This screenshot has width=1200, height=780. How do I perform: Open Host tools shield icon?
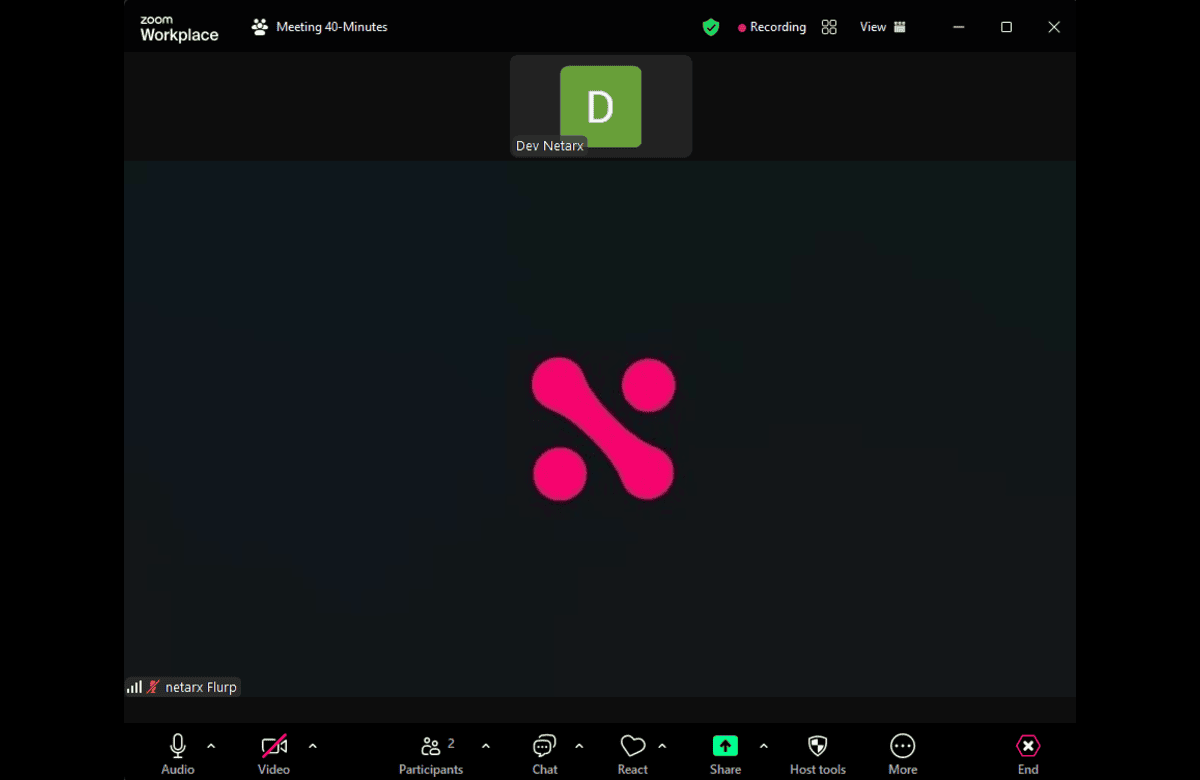pyautogui.click(x=817, y=747)
